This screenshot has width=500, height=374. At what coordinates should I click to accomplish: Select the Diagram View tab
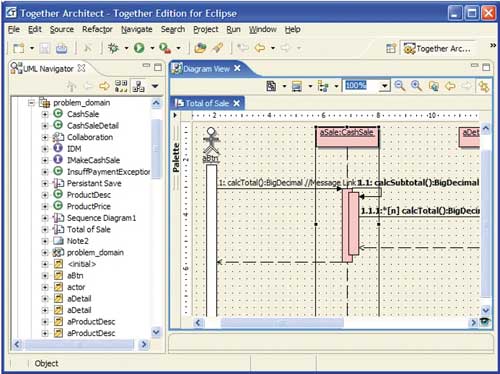[x=206, y=69]
